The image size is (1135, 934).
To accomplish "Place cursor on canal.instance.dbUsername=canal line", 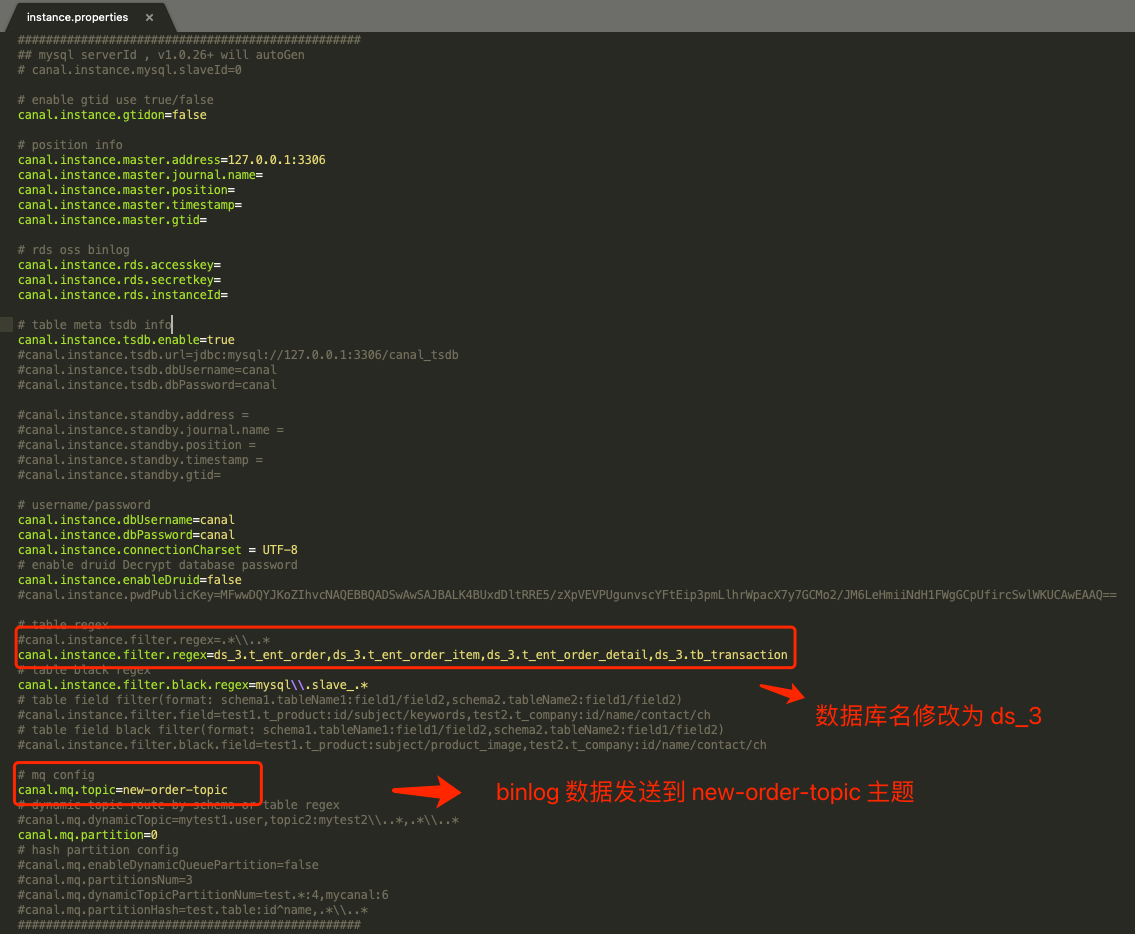I will coord(126,520).
